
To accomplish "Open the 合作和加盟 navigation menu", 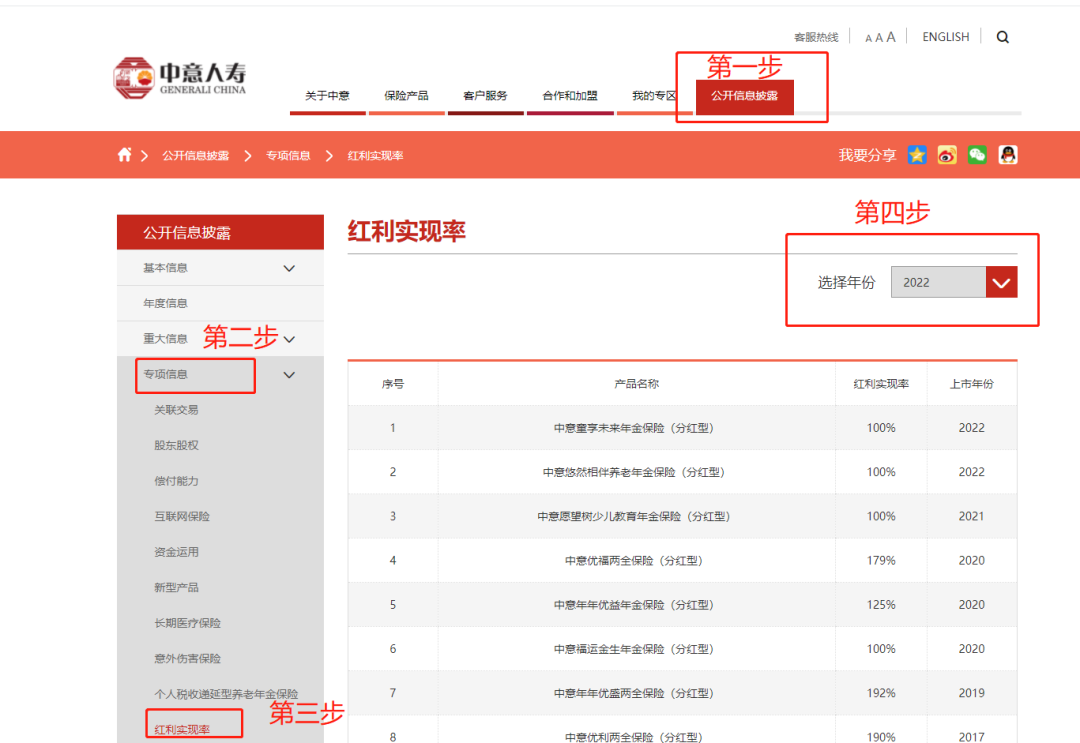I will (570, 96).
